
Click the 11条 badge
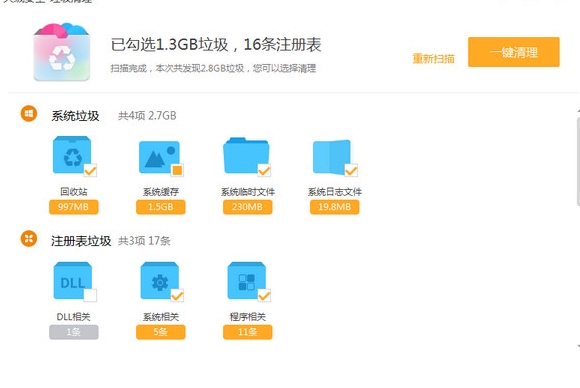pyautogui.click(x=247, y=332)
